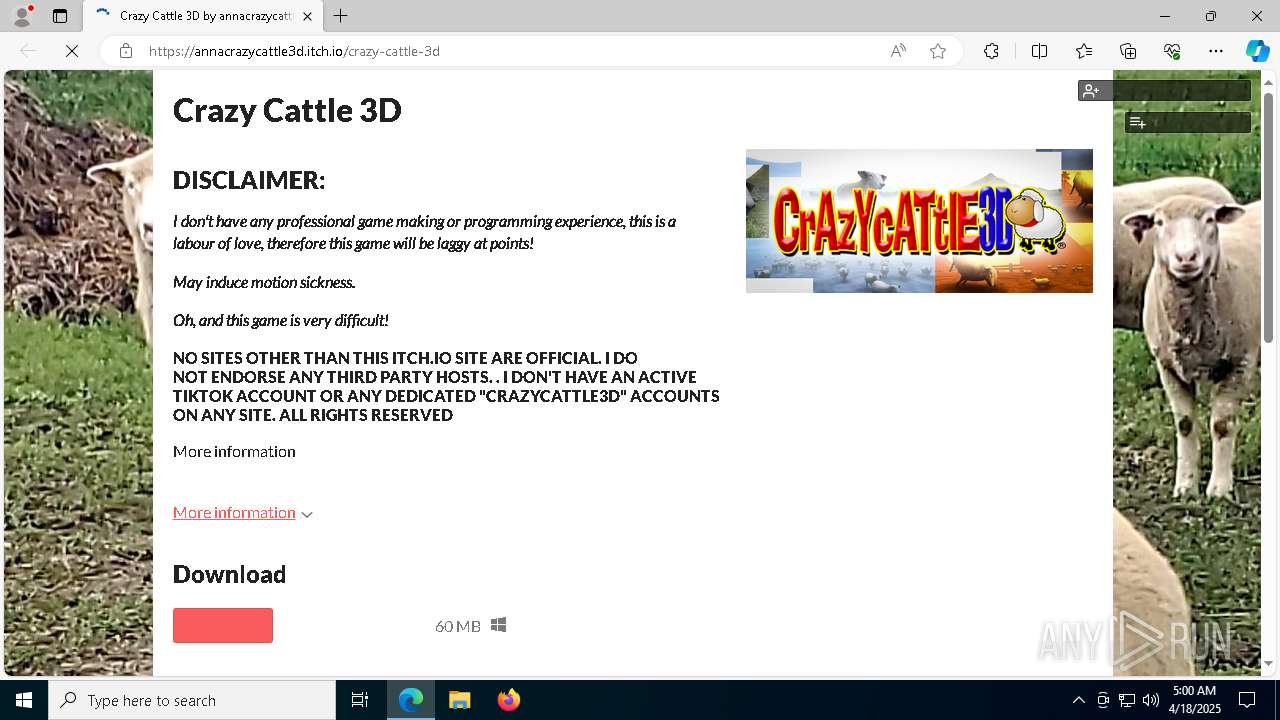Click 'May induce motion sickness.' text
1280x720 pixels.
264,282
